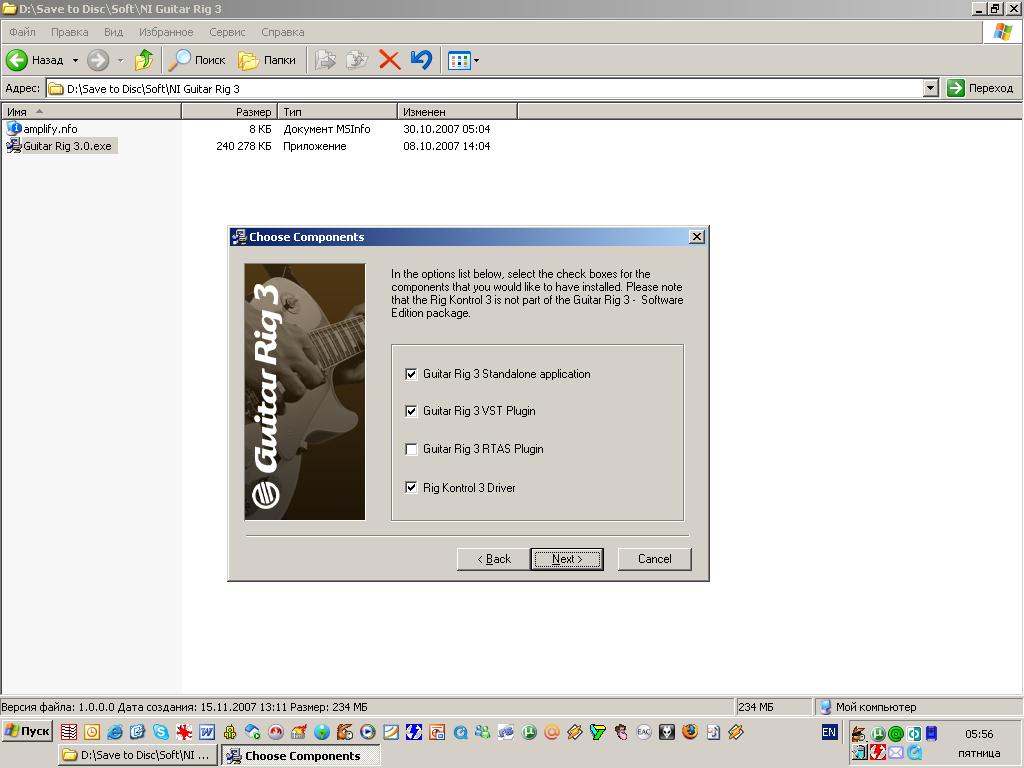Sort by Имя column header
Image resolution: width=1024 pixels, height=768 pixels.
pos(91,112)
